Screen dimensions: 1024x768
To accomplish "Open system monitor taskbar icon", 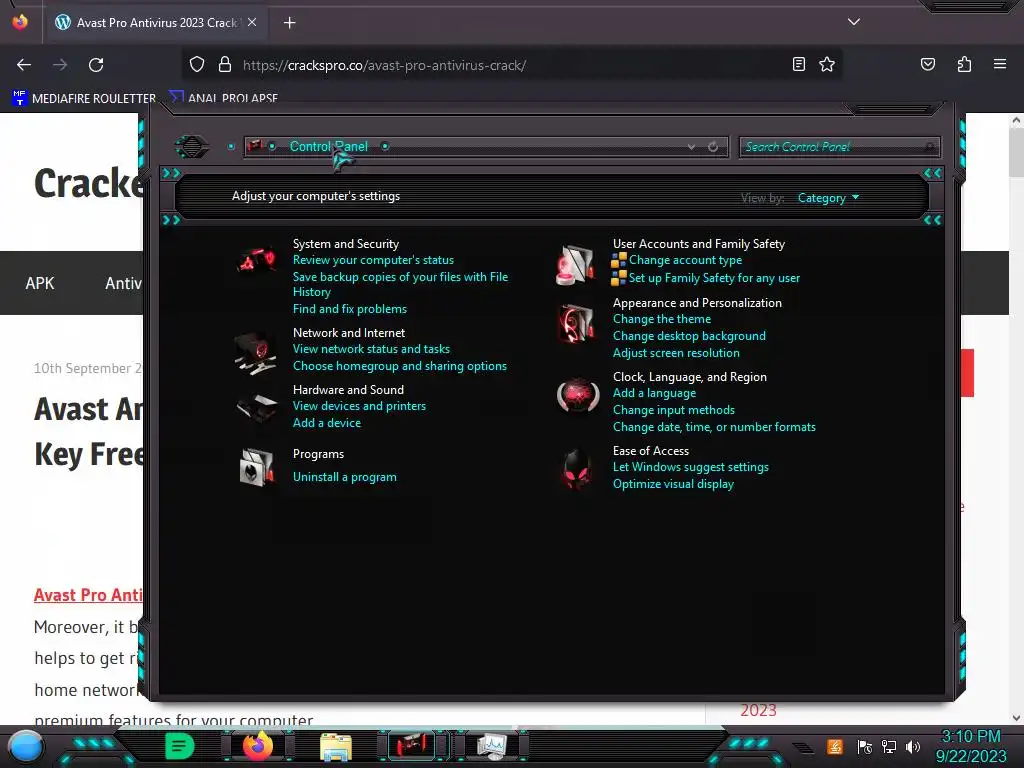I will (491, 746).
